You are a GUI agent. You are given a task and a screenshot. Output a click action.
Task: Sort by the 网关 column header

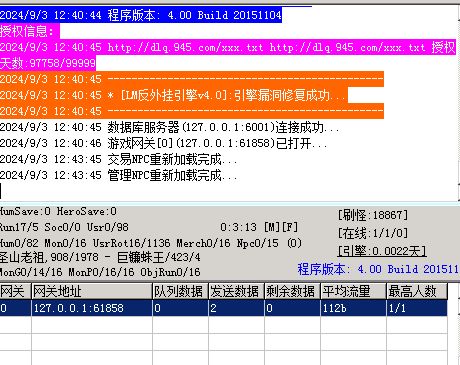click(15, 291)
